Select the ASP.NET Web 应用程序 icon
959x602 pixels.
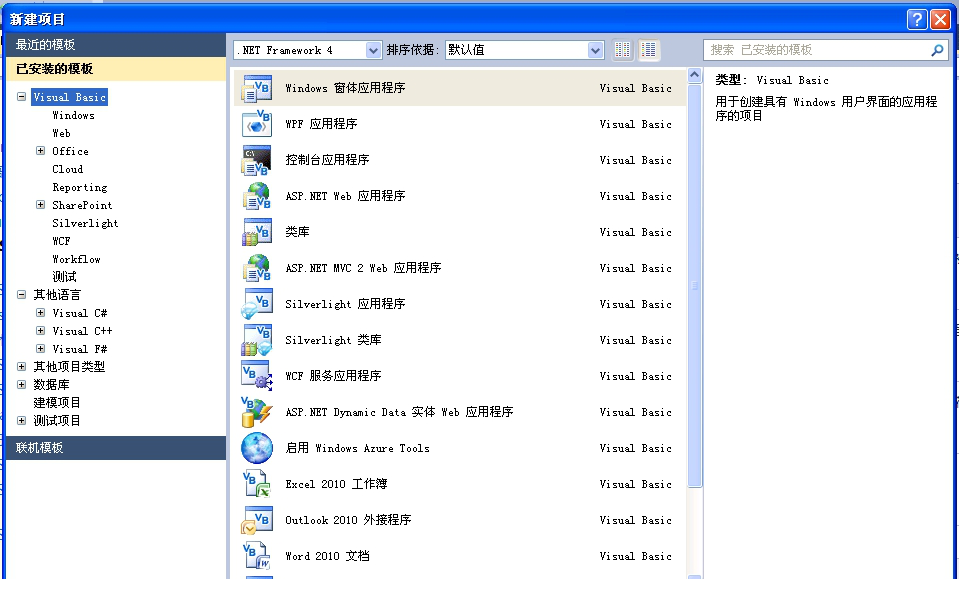click(257, 196)
